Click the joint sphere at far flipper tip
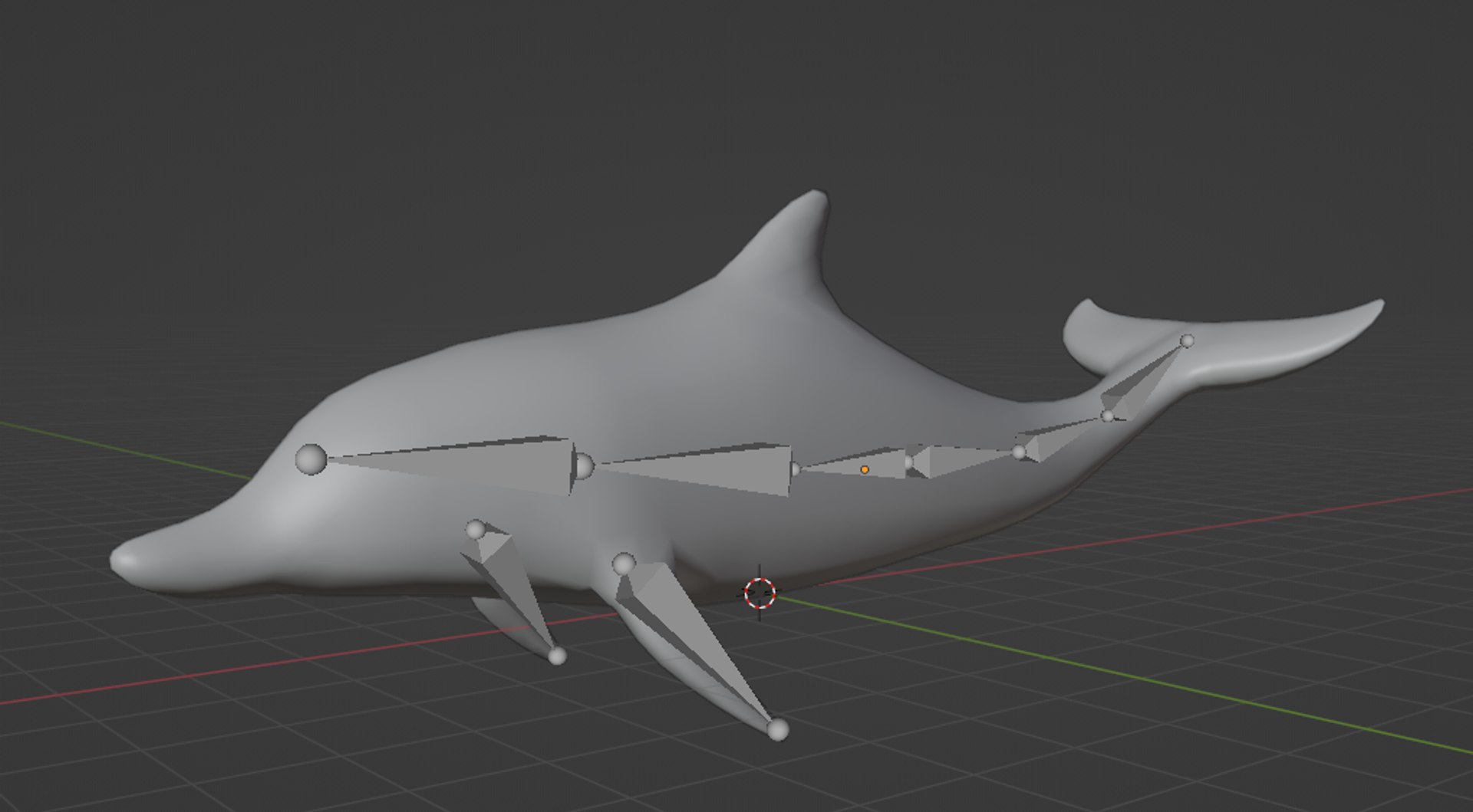This screenshot has height=812, width=1473. tap(558, 656)
